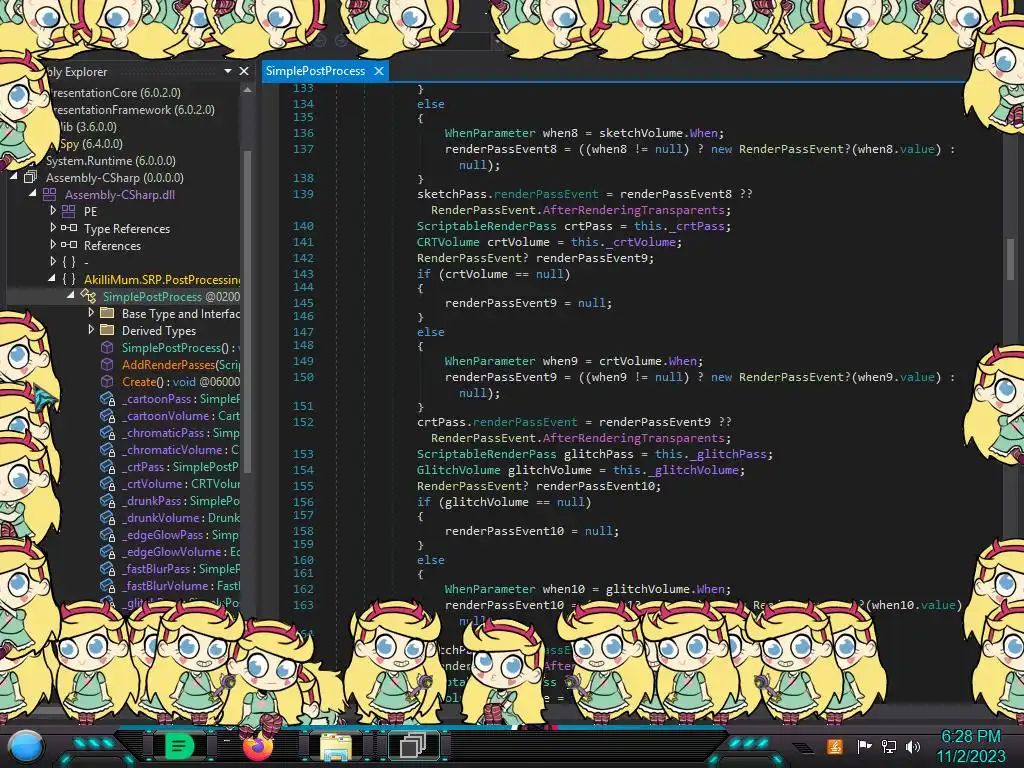The width and height of the screenshot is (1024, 768).
Task: Select the PresentationFramework (6.0.2.0) assembly
Action: coord(133,110)
